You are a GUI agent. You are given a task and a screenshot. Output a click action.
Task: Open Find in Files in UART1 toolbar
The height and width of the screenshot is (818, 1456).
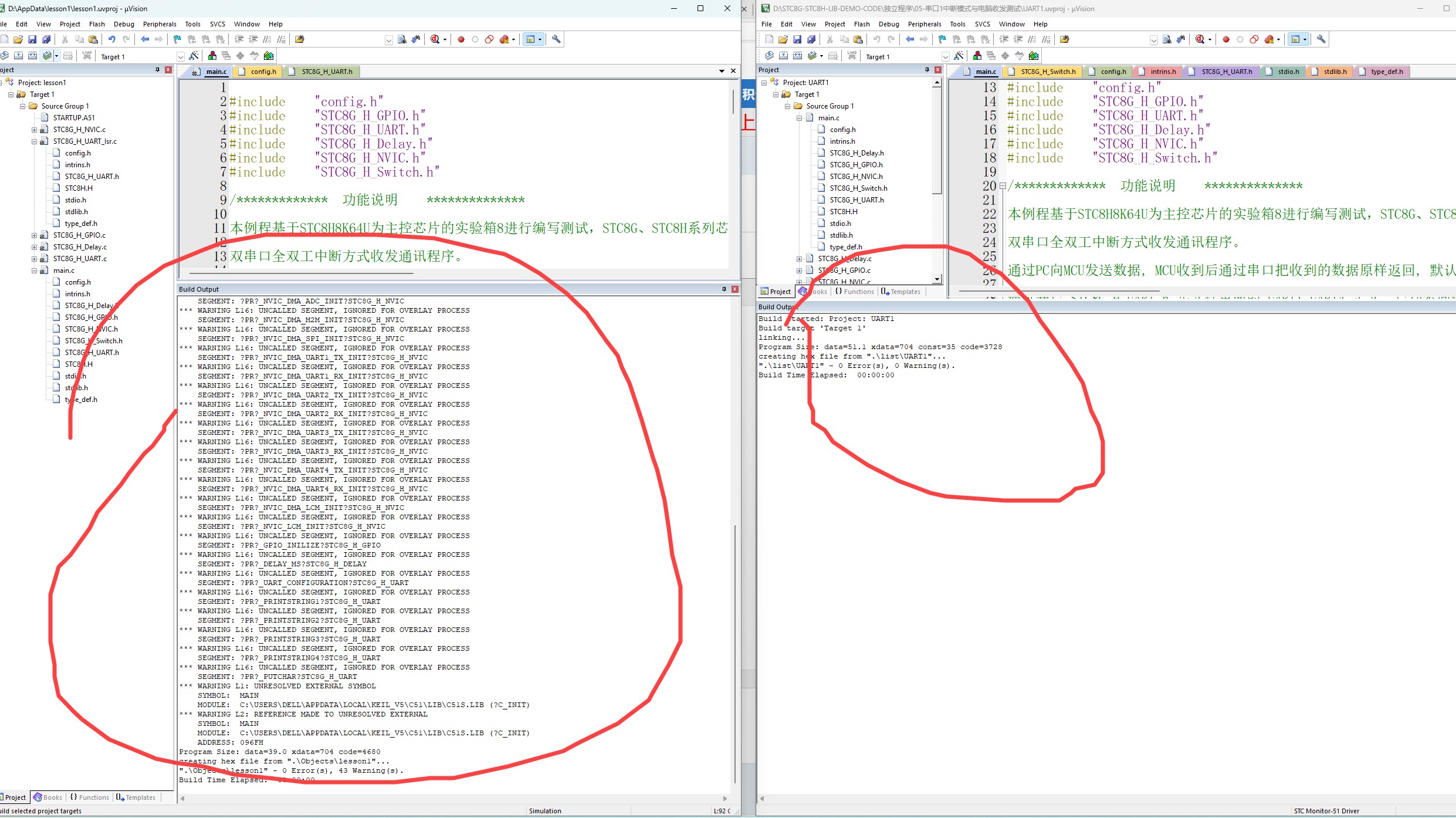[1167, 39]
